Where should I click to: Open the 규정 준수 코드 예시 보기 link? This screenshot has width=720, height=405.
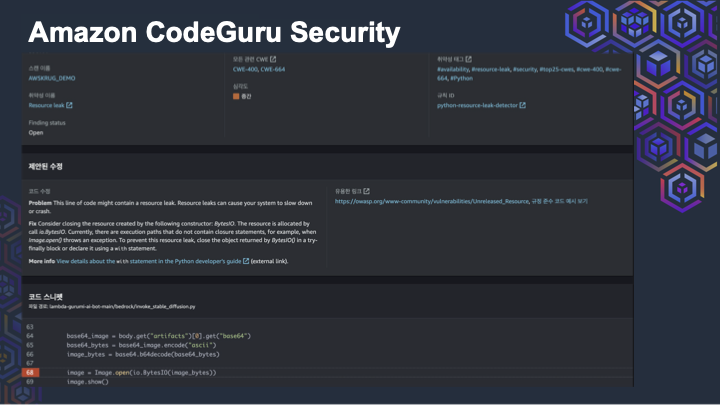click(560, 201)
